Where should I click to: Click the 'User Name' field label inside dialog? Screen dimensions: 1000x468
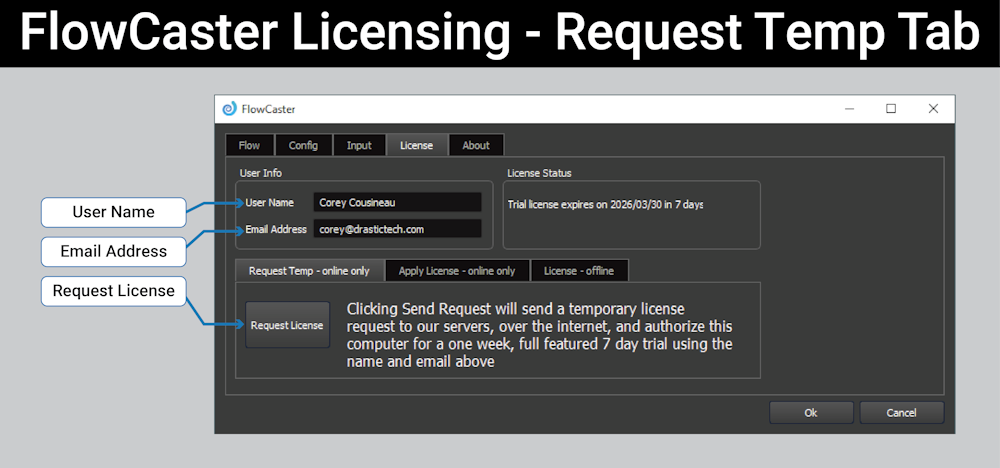270,203
